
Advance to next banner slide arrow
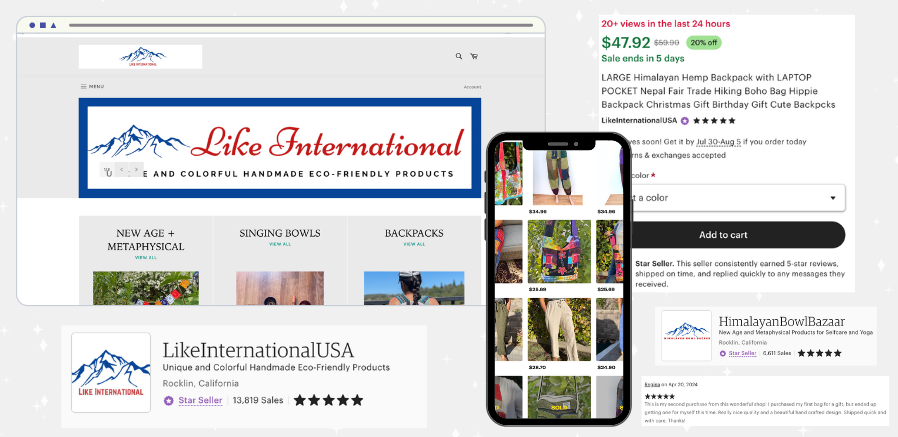[136, 170]
